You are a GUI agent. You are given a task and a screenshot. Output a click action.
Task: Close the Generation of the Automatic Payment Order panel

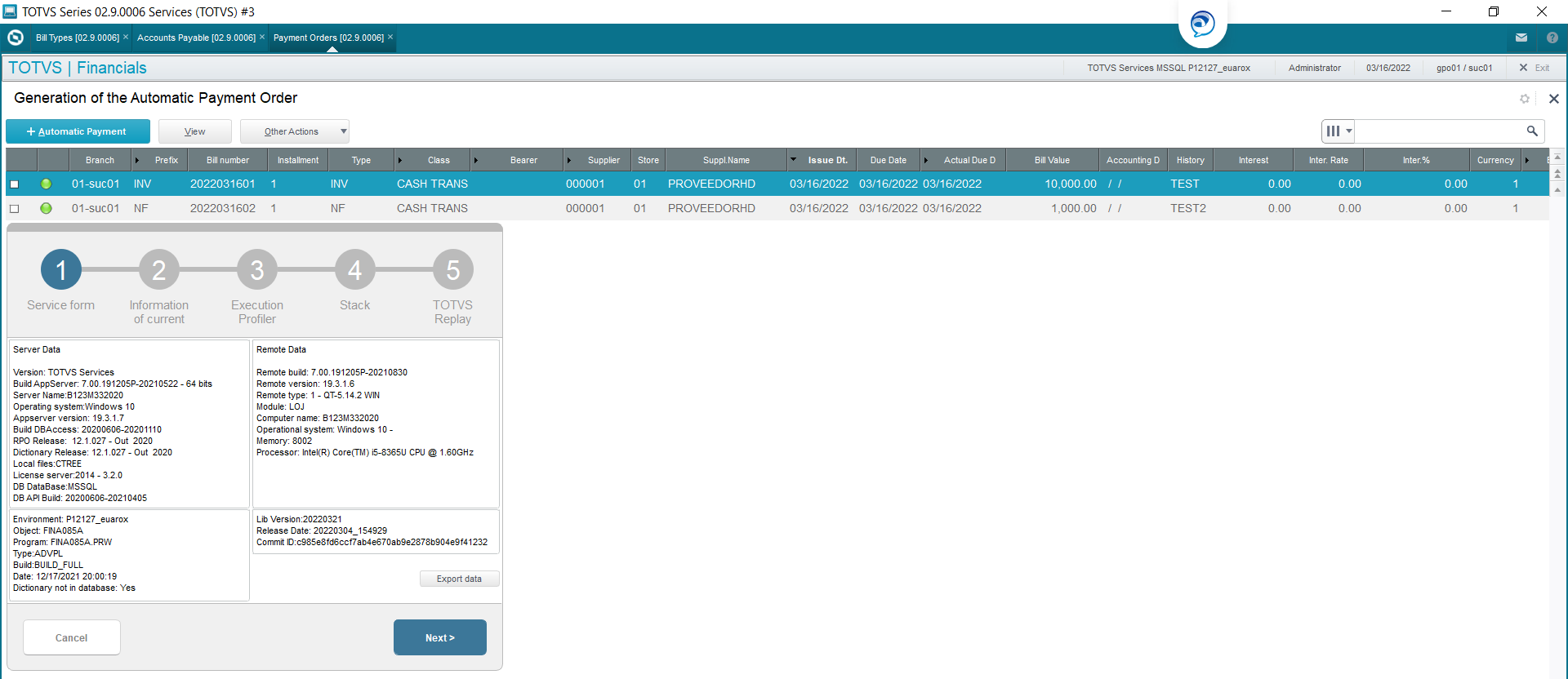pos(1554,99)
